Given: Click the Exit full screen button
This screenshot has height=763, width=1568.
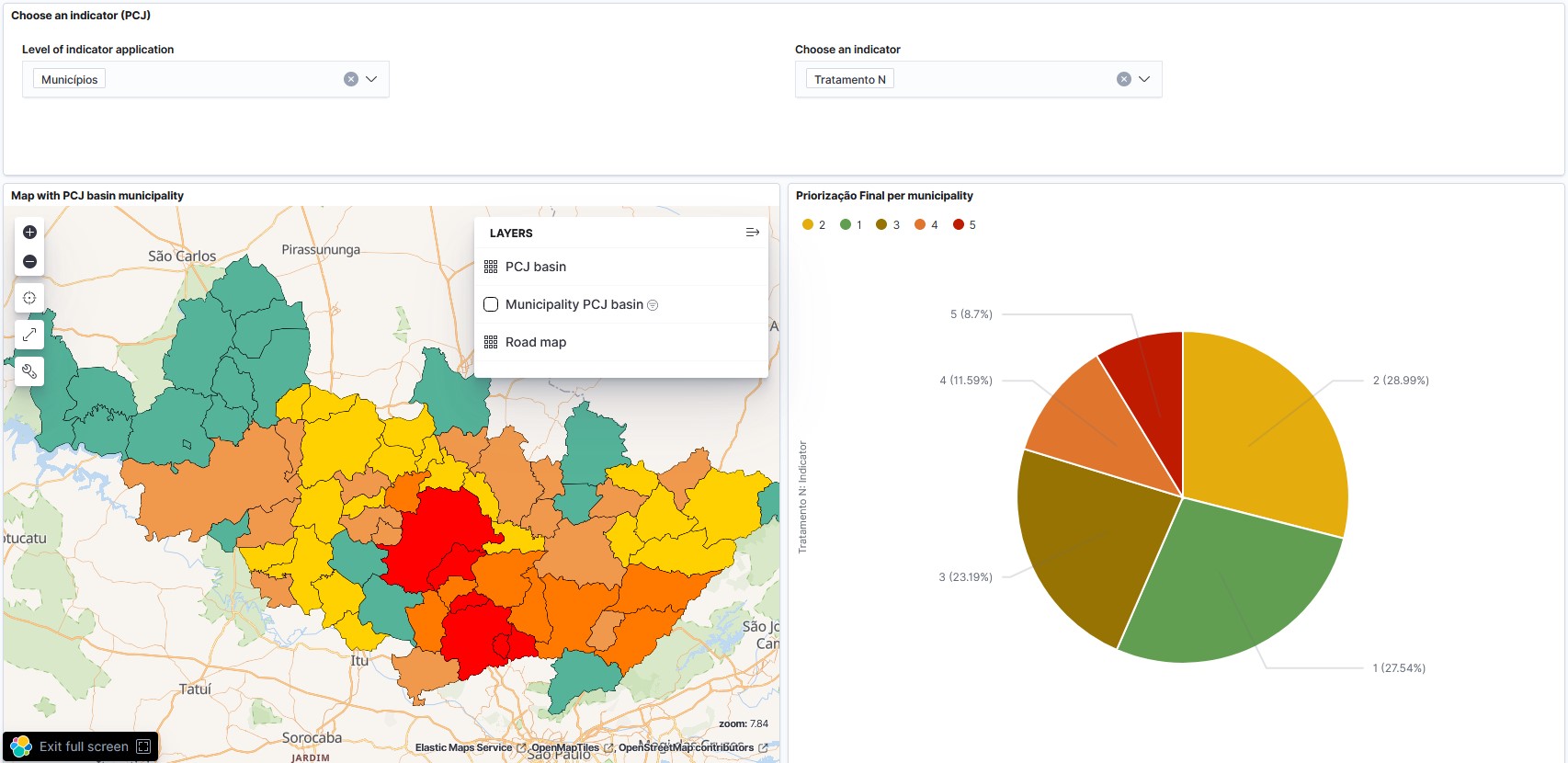Looking at the screenshot, I should tap(82, 746).
